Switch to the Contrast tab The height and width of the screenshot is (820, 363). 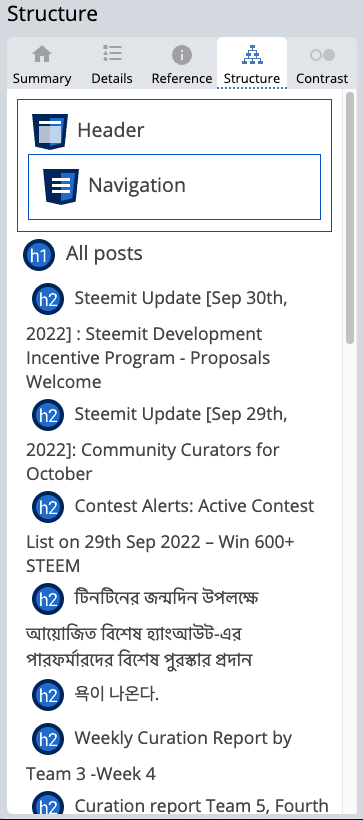tap(322, 63)
